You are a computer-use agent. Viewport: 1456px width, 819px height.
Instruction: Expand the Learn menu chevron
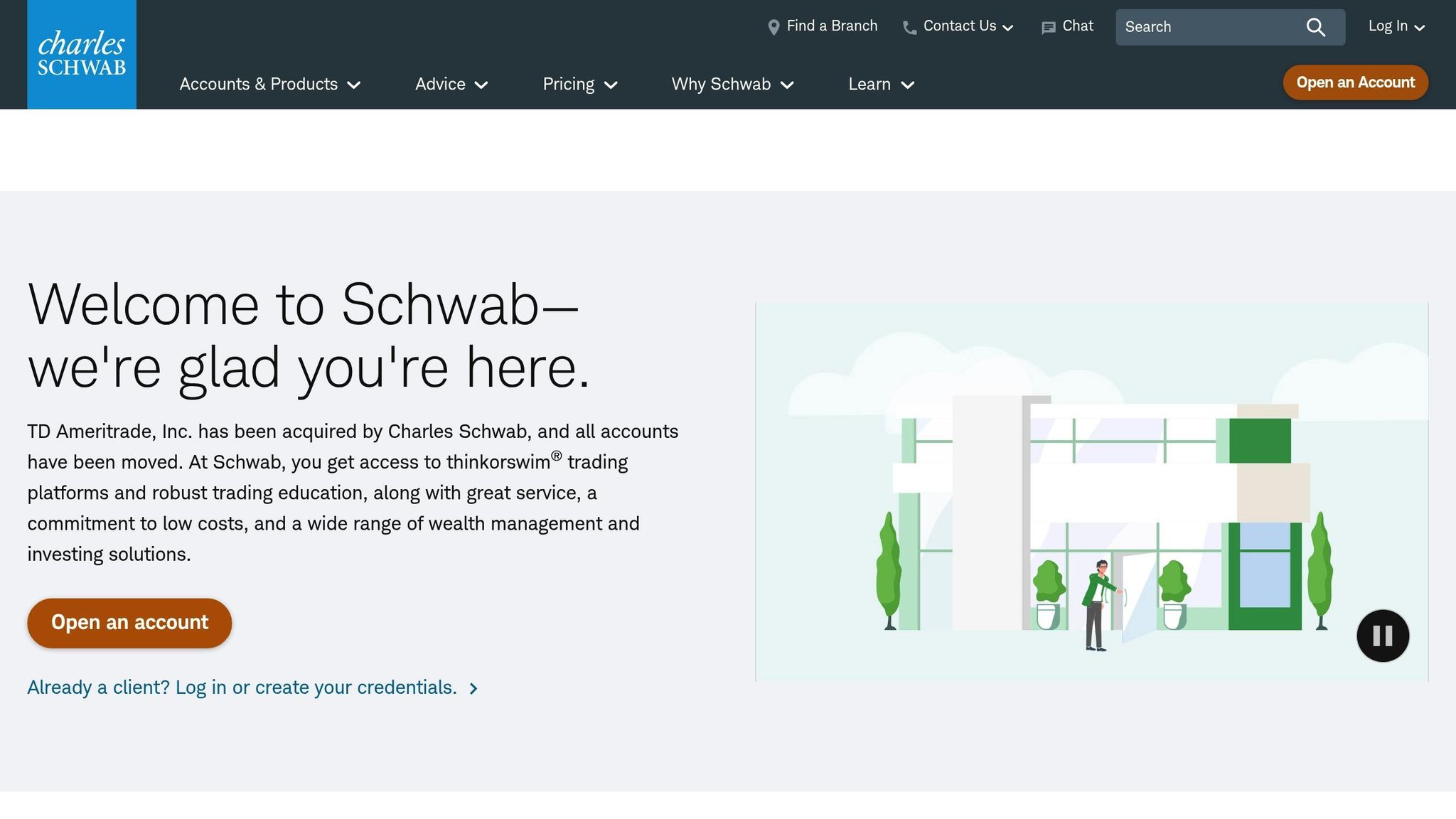pyautogui.click(x=907, y=85)
